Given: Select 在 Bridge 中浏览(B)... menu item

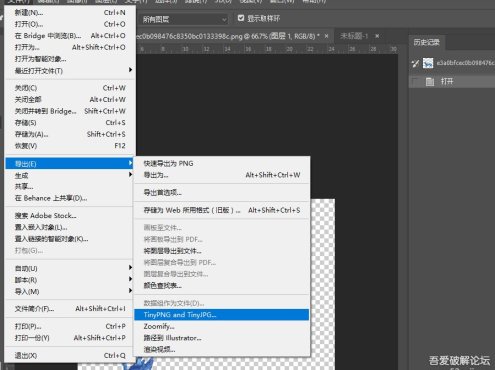Looking at the screenshot, I should point(69,36).
